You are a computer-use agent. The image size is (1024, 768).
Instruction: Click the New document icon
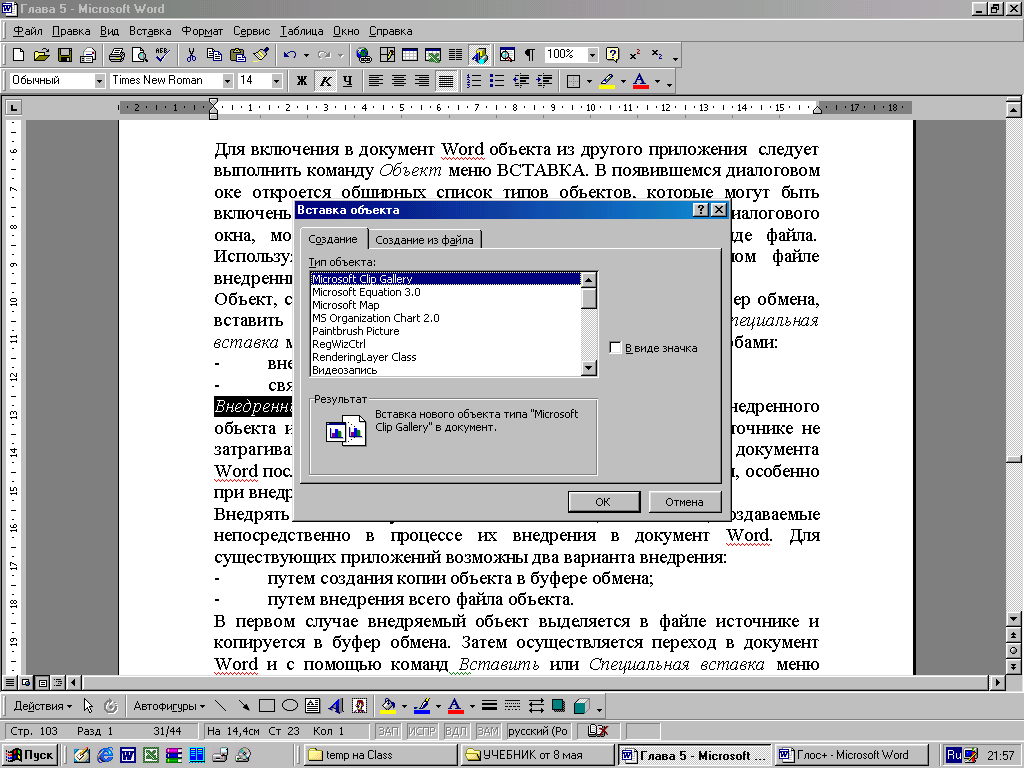tap(18, 55)
